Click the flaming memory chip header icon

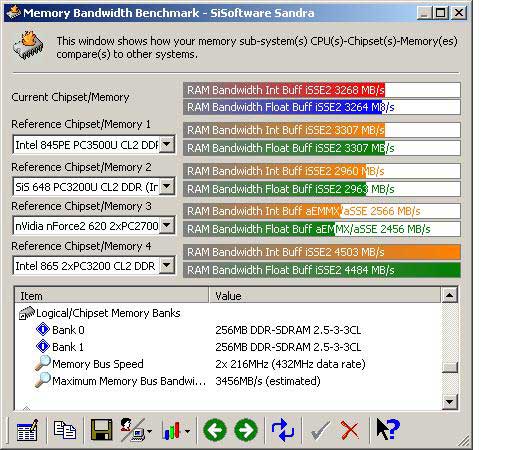(x=29, y=46)
